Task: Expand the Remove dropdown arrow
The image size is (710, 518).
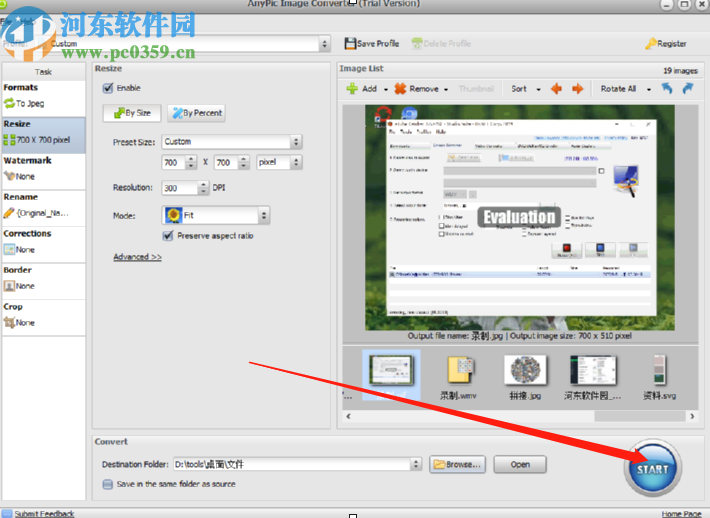Action: [446, 89]
